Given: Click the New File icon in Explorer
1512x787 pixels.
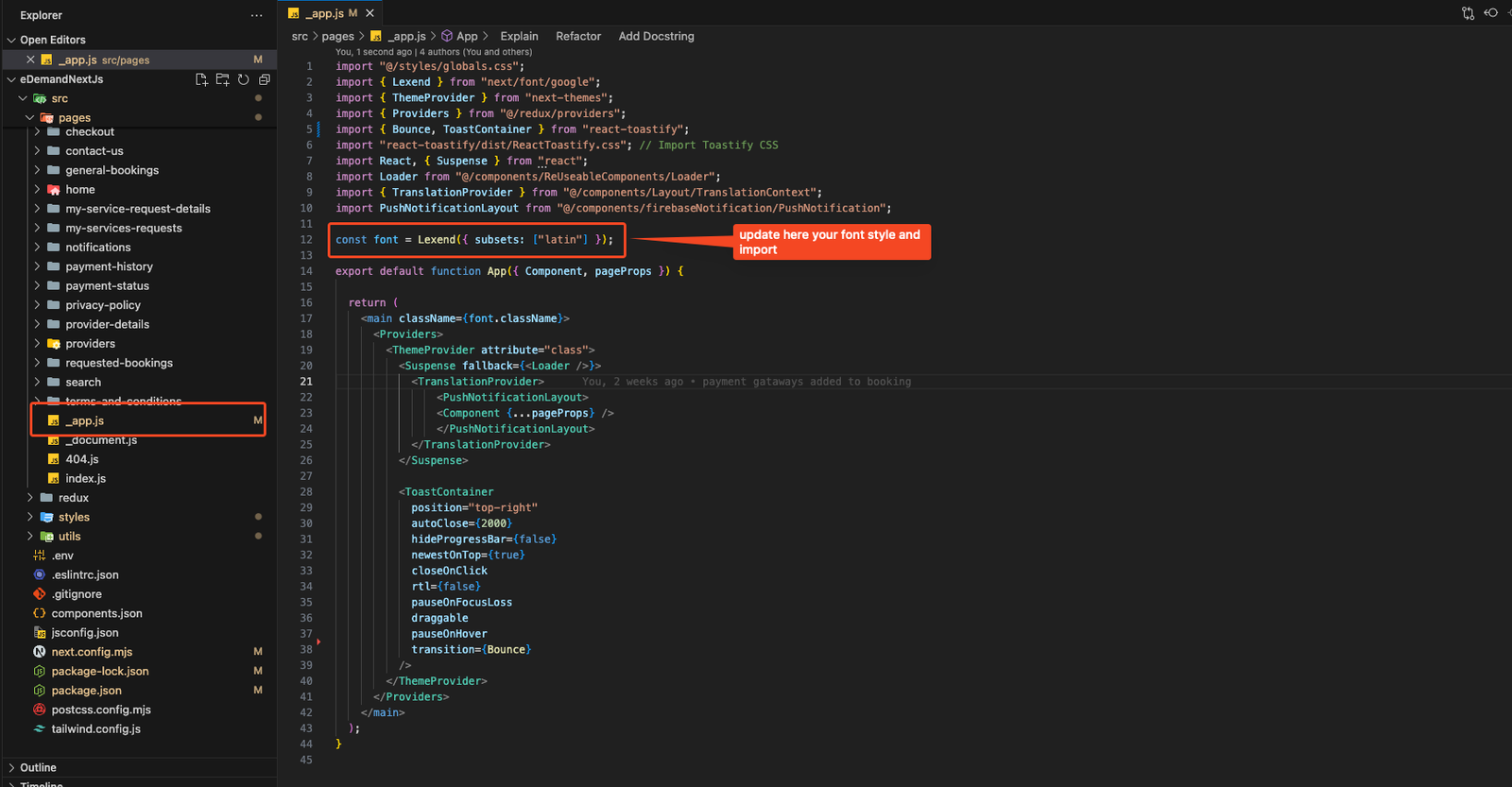Looking at the screenshot, I should point(201,79).
